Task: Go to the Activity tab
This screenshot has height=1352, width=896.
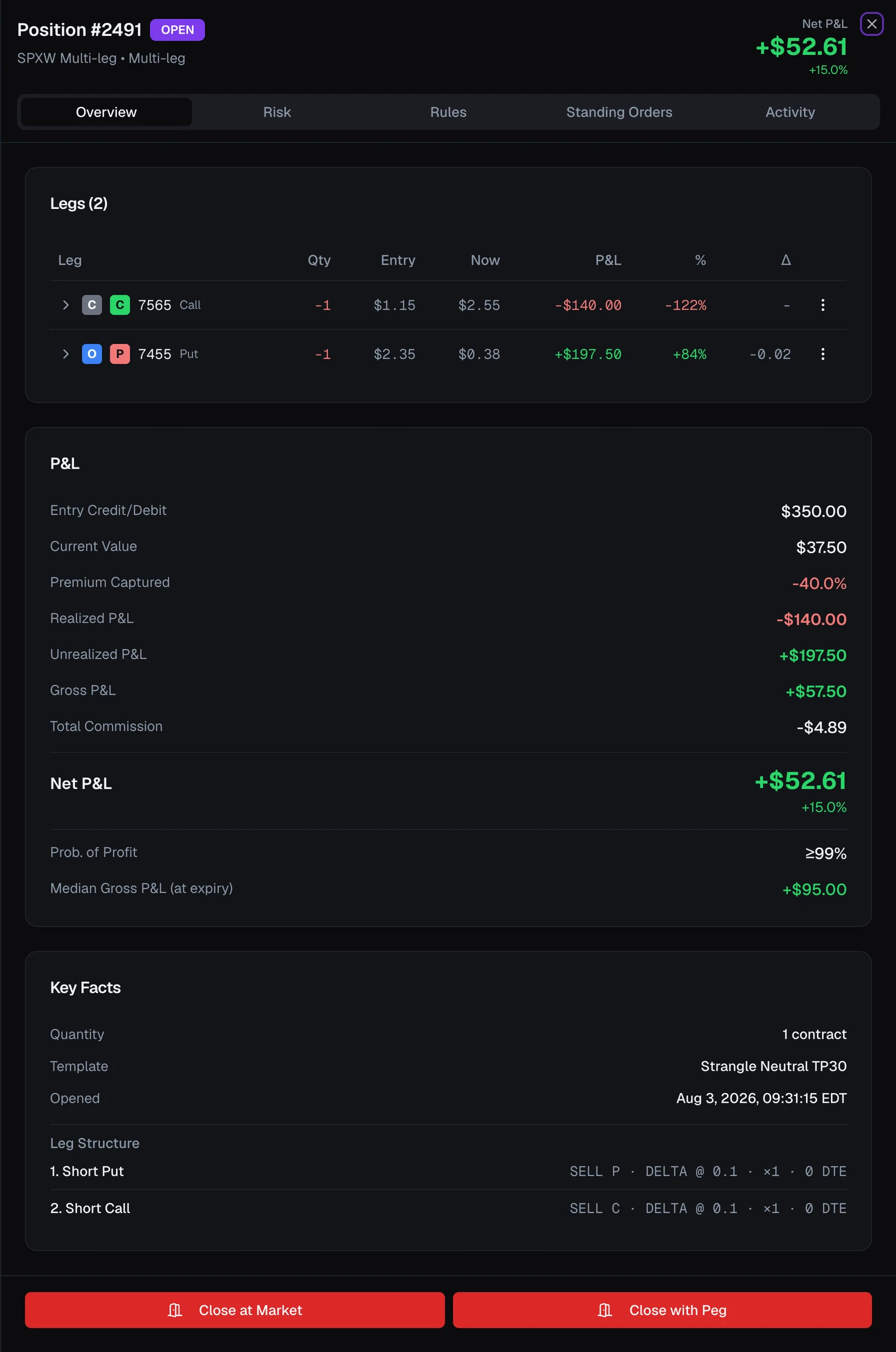Action: 790,112
